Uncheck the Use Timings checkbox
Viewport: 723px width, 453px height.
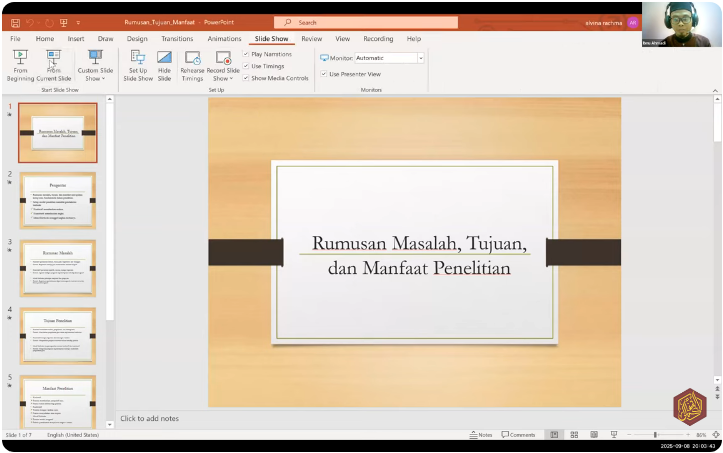pos(246,66)
